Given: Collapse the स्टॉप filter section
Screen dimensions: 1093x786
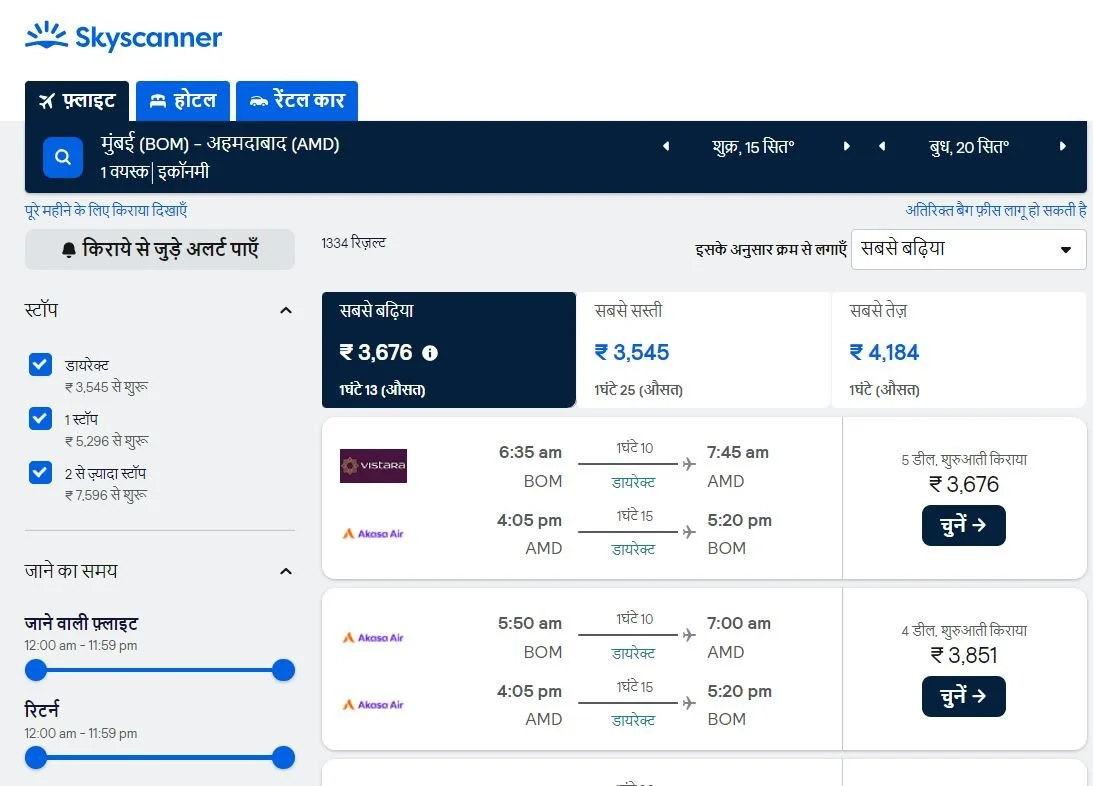Looking at the screenshot, I should [286, 311].
